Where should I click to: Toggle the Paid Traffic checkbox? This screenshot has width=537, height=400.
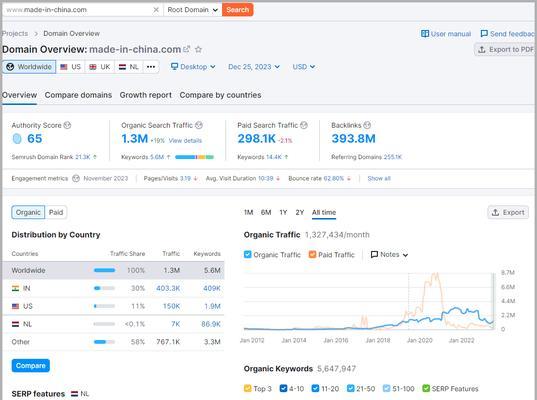(312, 254)
